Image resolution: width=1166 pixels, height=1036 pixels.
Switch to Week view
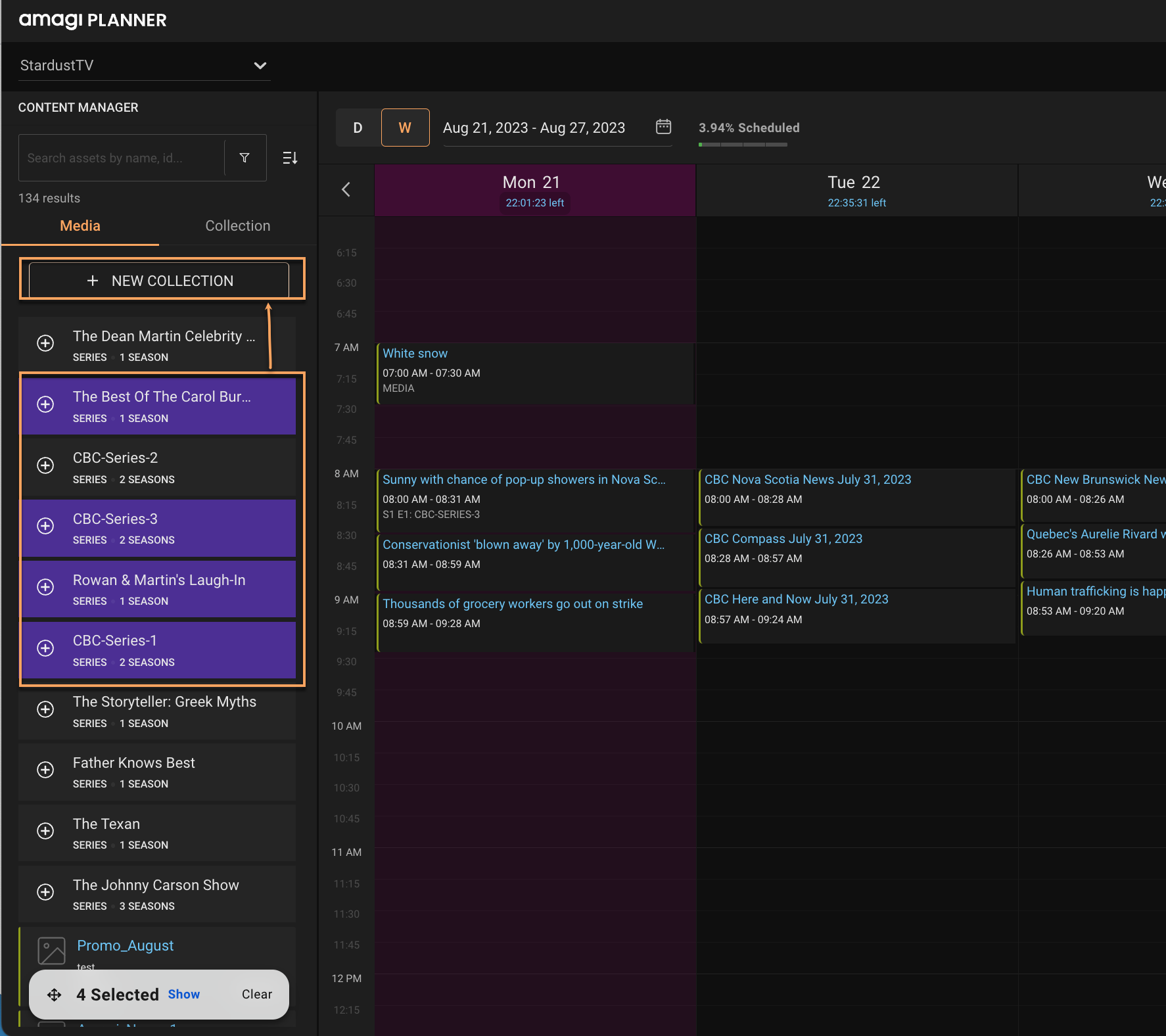(405, 128)
